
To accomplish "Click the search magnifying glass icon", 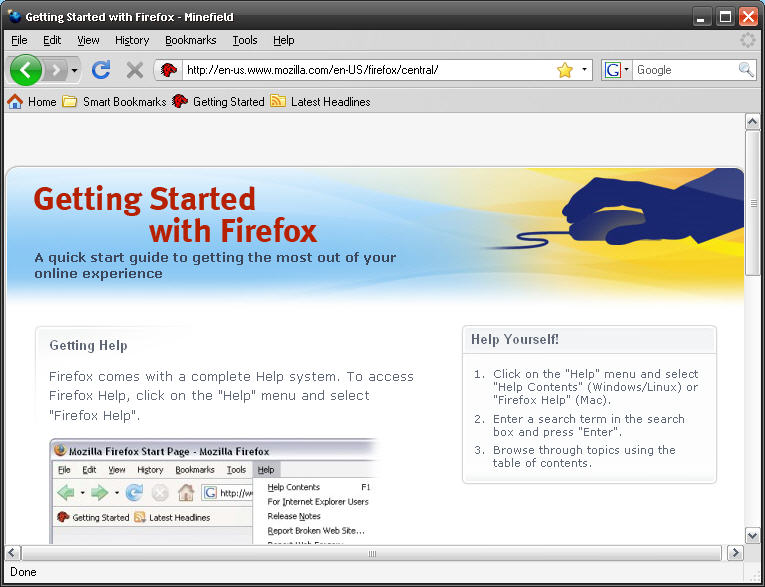I will point(746,70).
